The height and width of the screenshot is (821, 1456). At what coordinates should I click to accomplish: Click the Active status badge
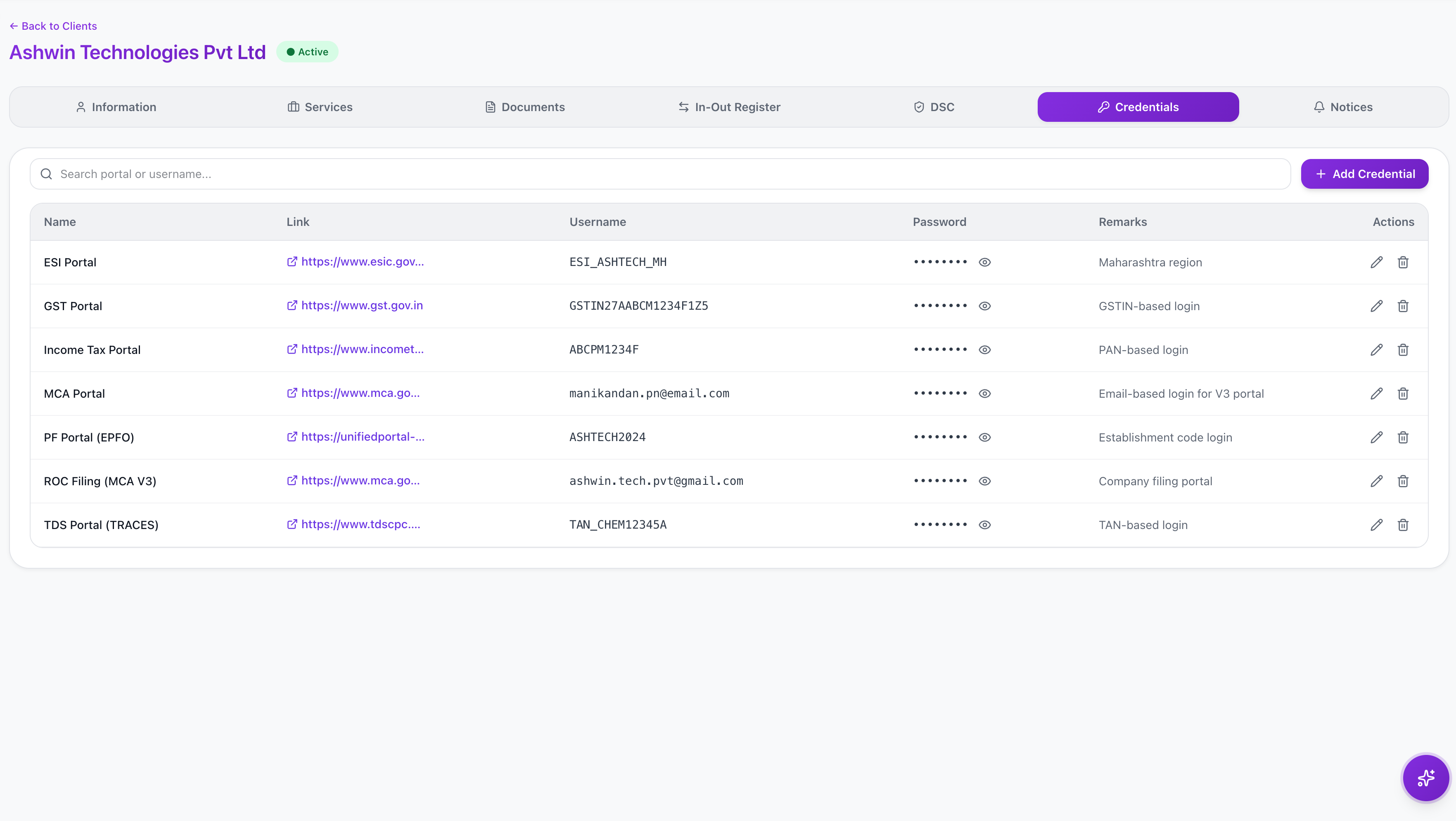coord(308,52)
